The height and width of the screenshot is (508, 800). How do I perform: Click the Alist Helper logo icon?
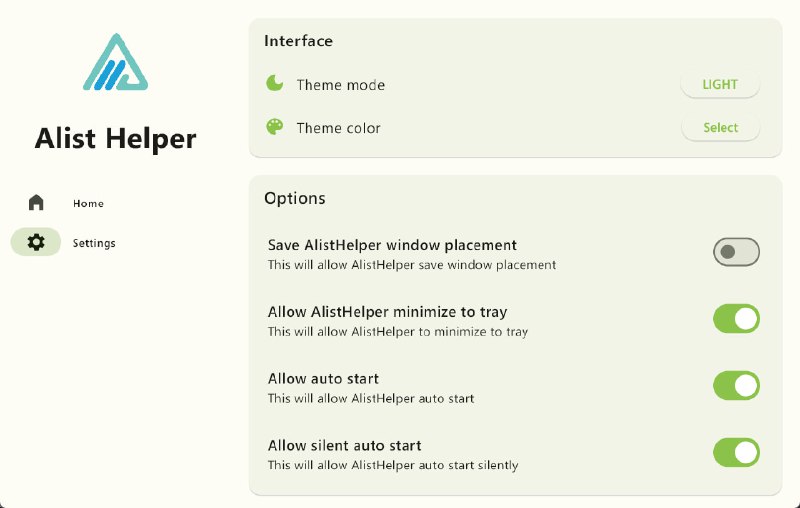click(x=116, y=63)
